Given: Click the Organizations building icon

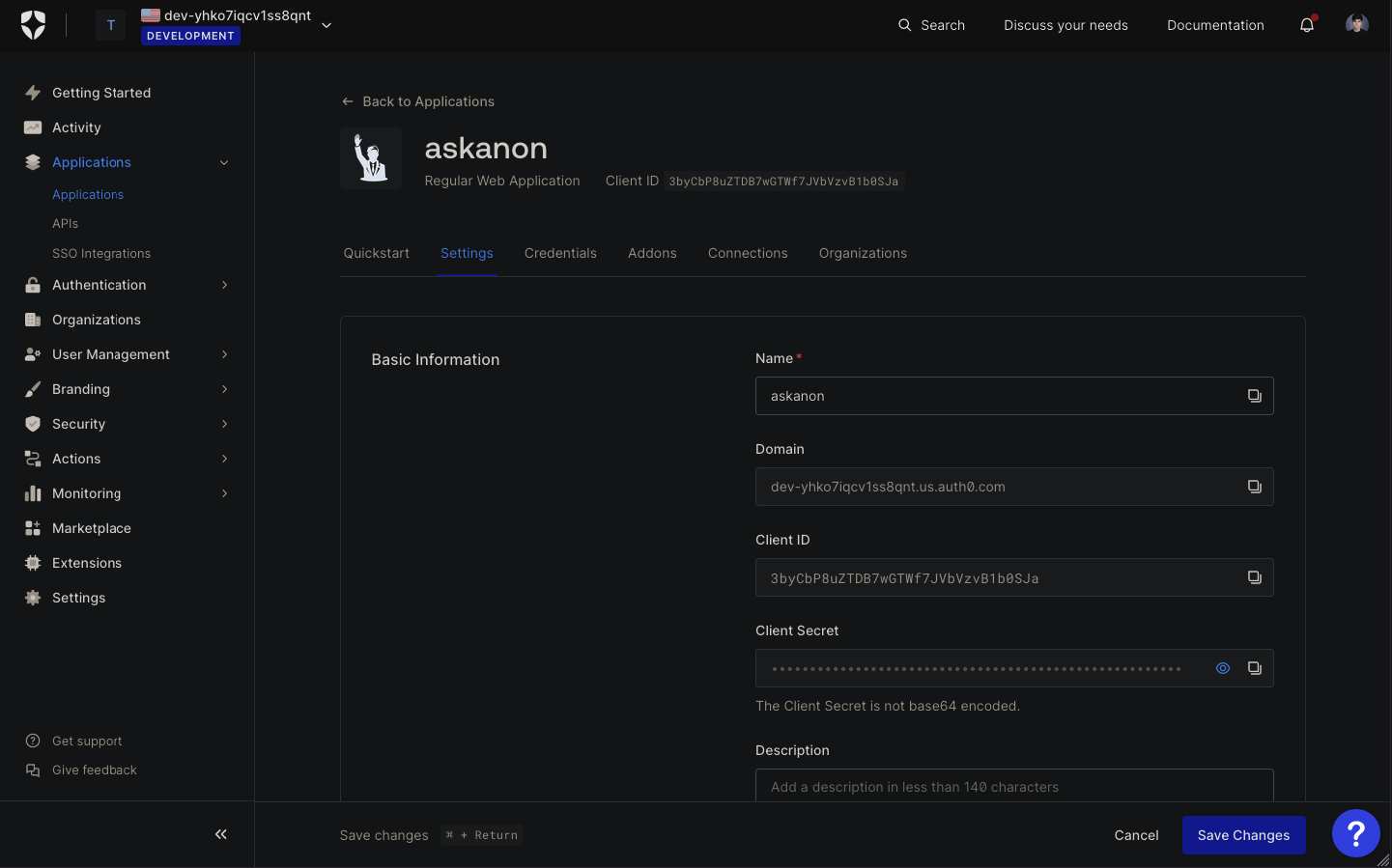Looking at the screenshot, I should [33, 320].
